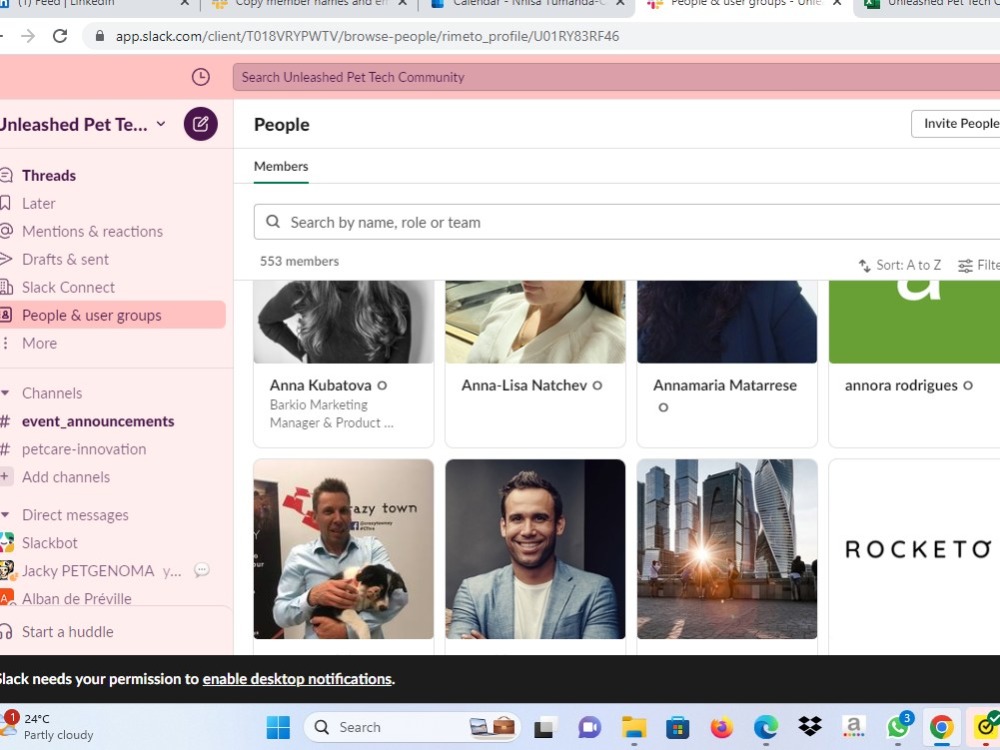1000x750 pixels.
Task: Open the history clock icon beside search
Action: (x=199, y=76)
